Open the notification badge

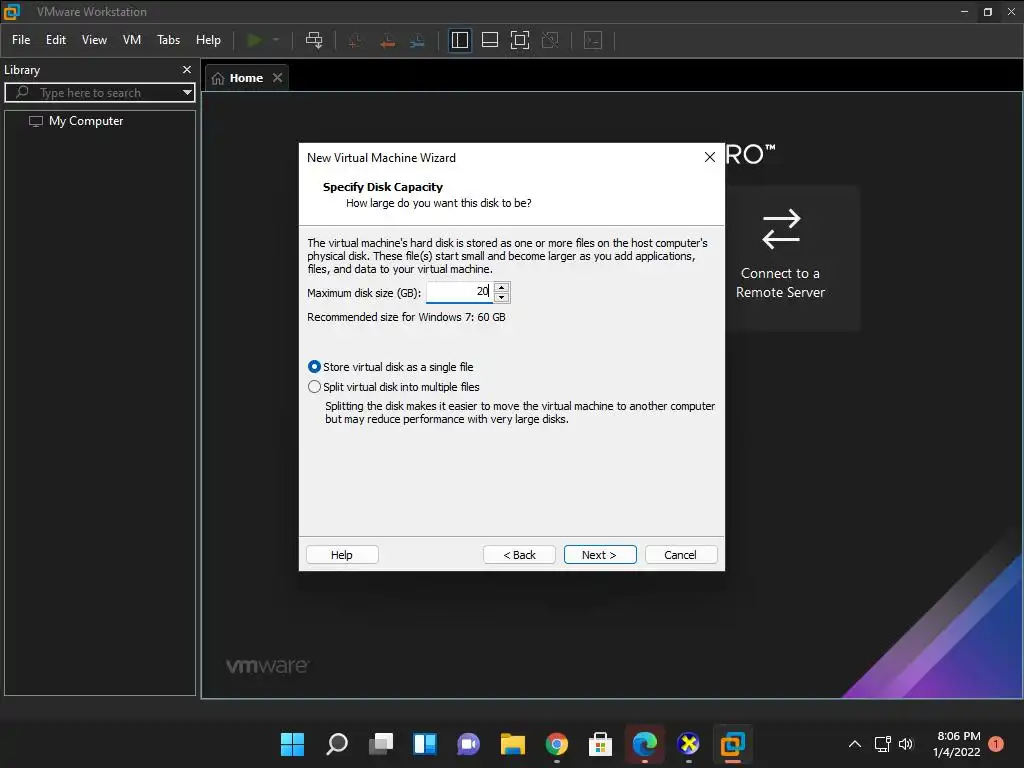996,744
